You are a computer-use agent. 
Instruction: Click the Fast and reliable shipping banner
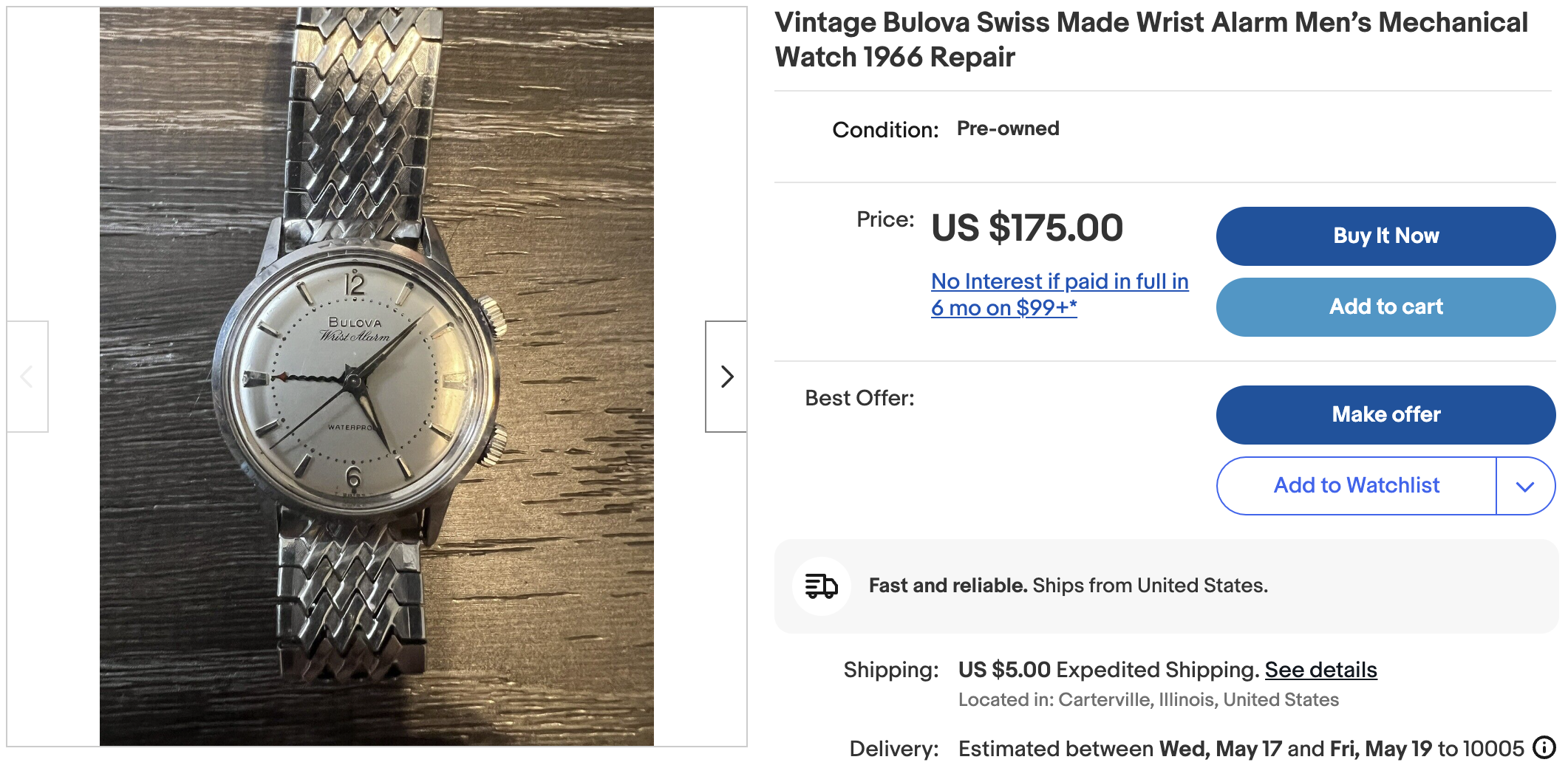point(1068,586)
